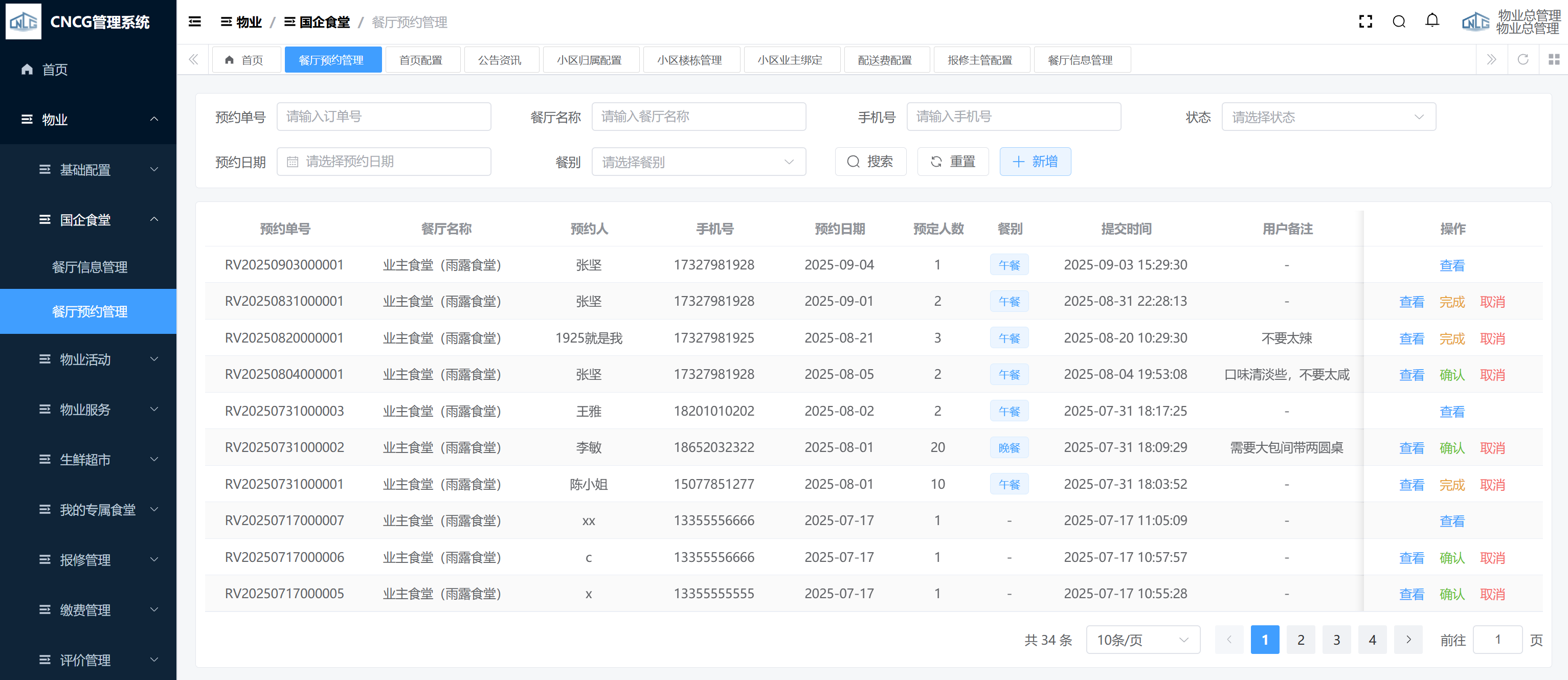The image size is (1568, 680).
Task: Open the tab grid menu icon
Action: click(1554, 59)
